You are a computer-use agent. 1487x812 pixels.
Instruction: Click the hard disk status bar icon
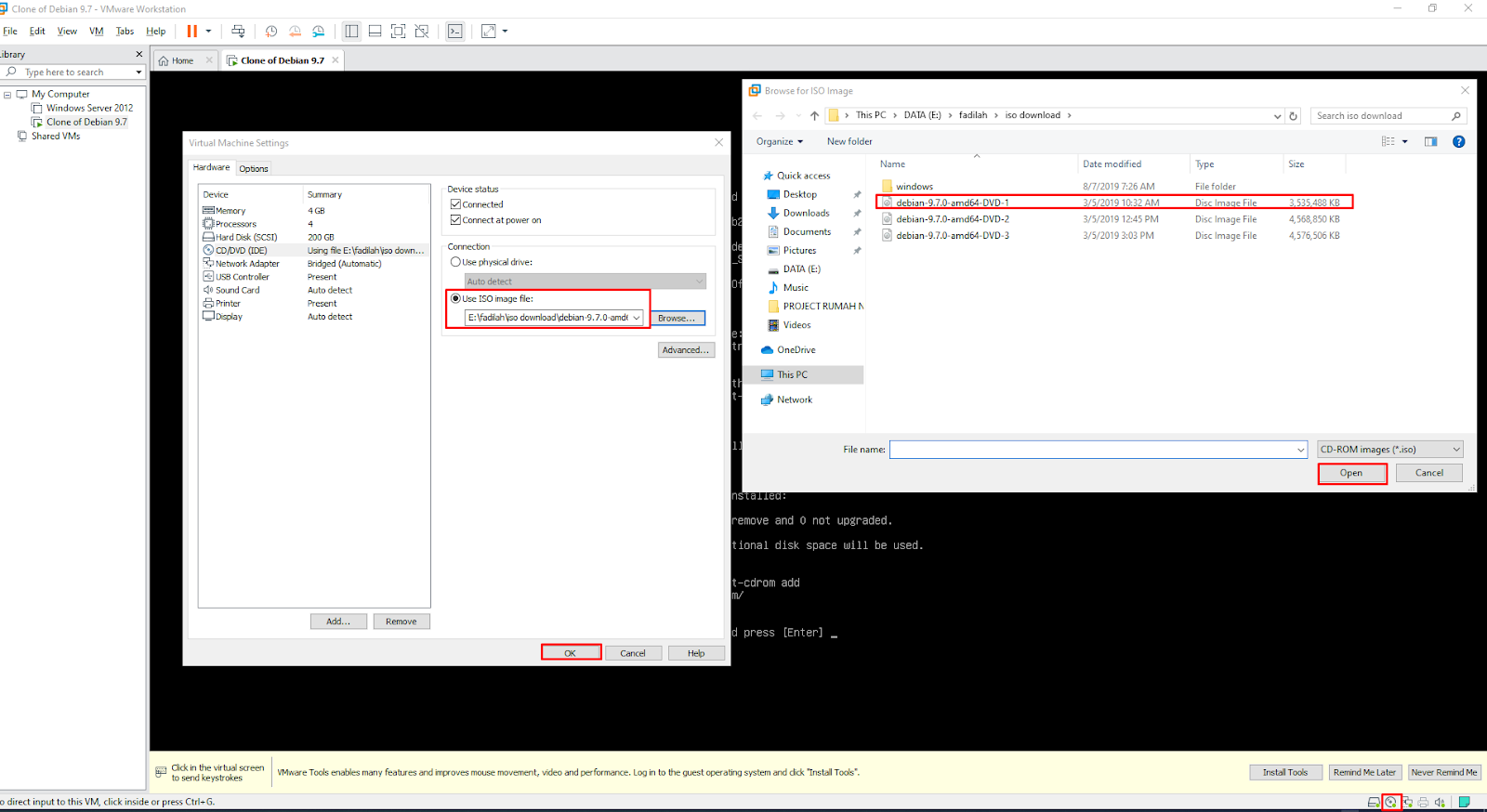coord(1374,802)
